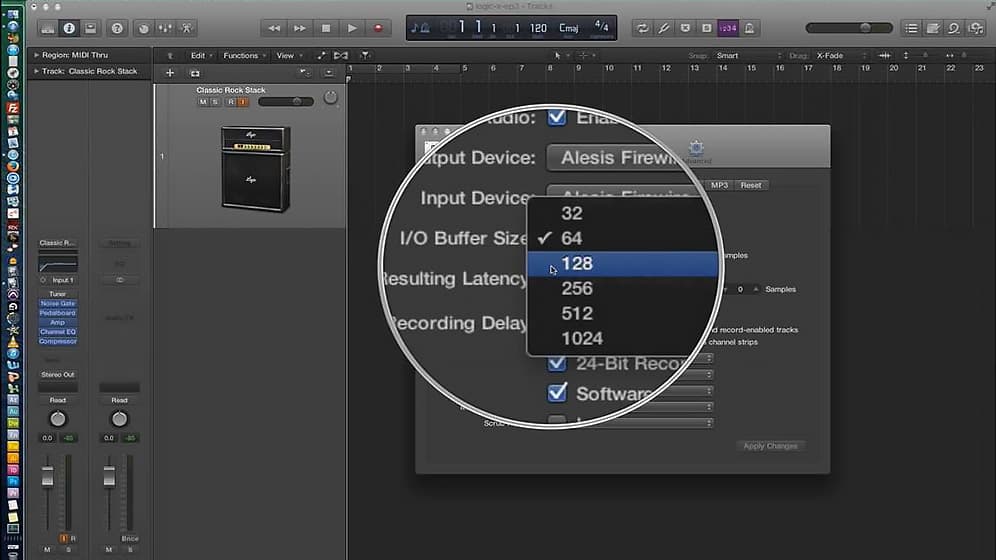Select 128 in I/O Buffer Size menu

pos(622,263)
